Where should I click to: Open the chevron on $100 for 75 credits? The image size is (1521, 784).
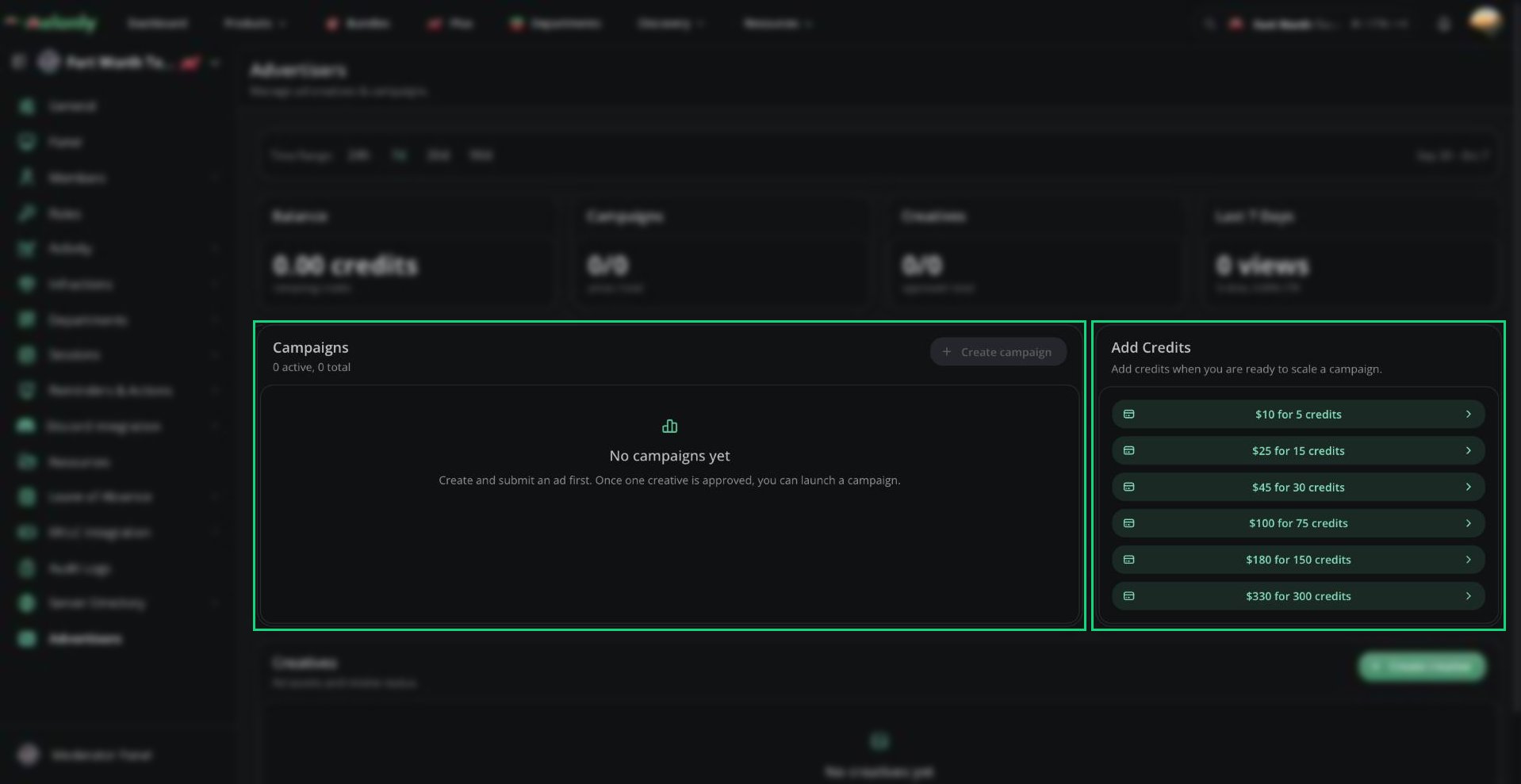click(x=1469, y=523)
